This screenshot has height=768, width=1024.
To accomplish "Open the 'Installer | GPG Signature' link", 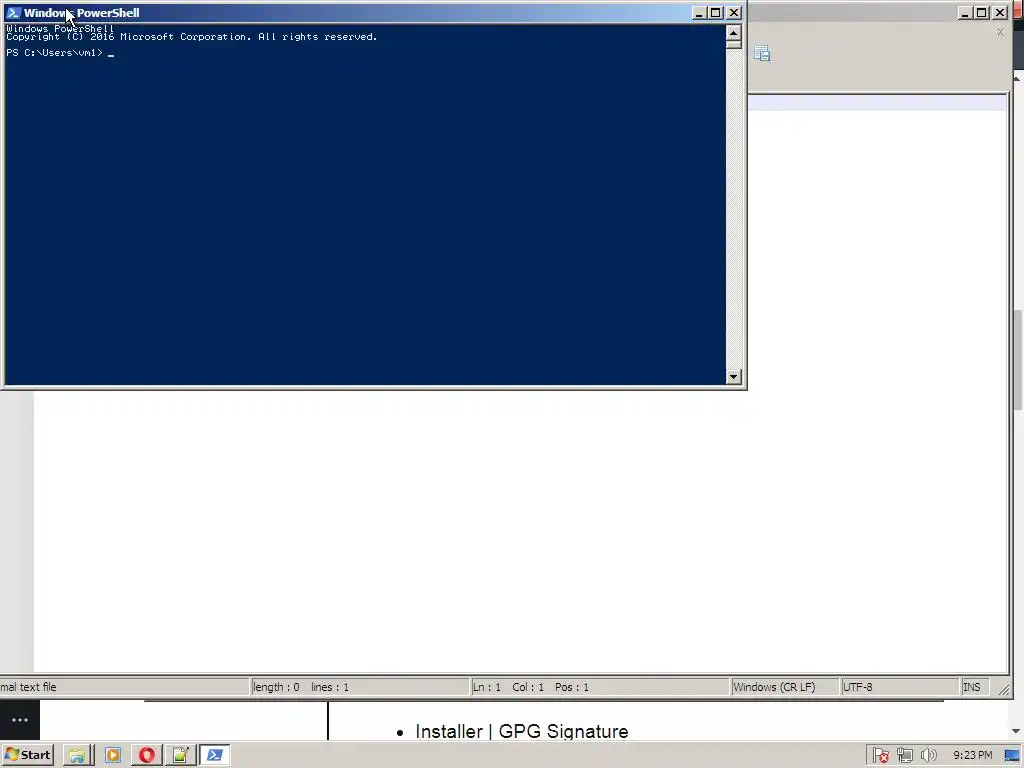I will (522, 731).
